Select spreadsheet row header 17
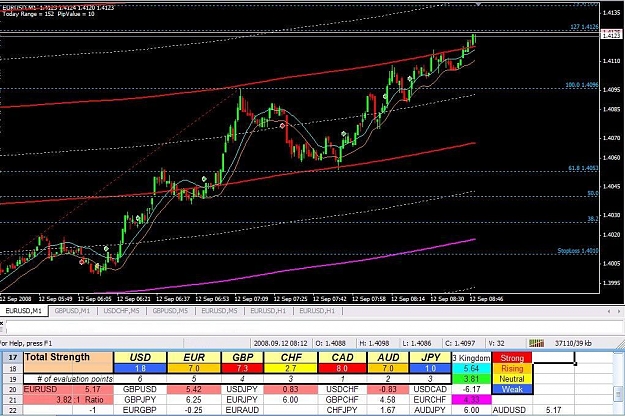 (x=12, y=357)
